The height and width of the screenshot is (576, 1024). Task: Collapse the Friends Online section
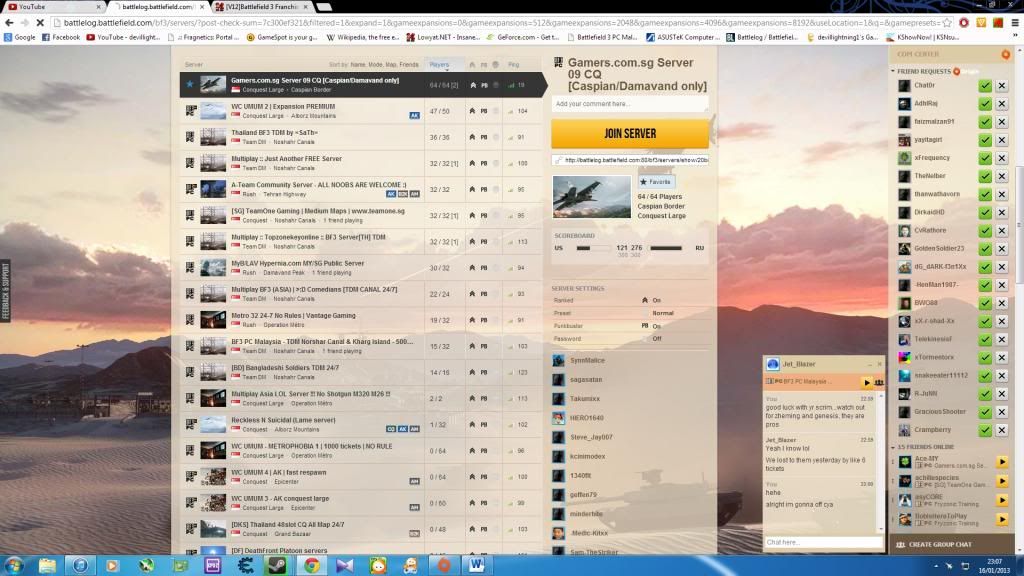click(x=893, y=446)
